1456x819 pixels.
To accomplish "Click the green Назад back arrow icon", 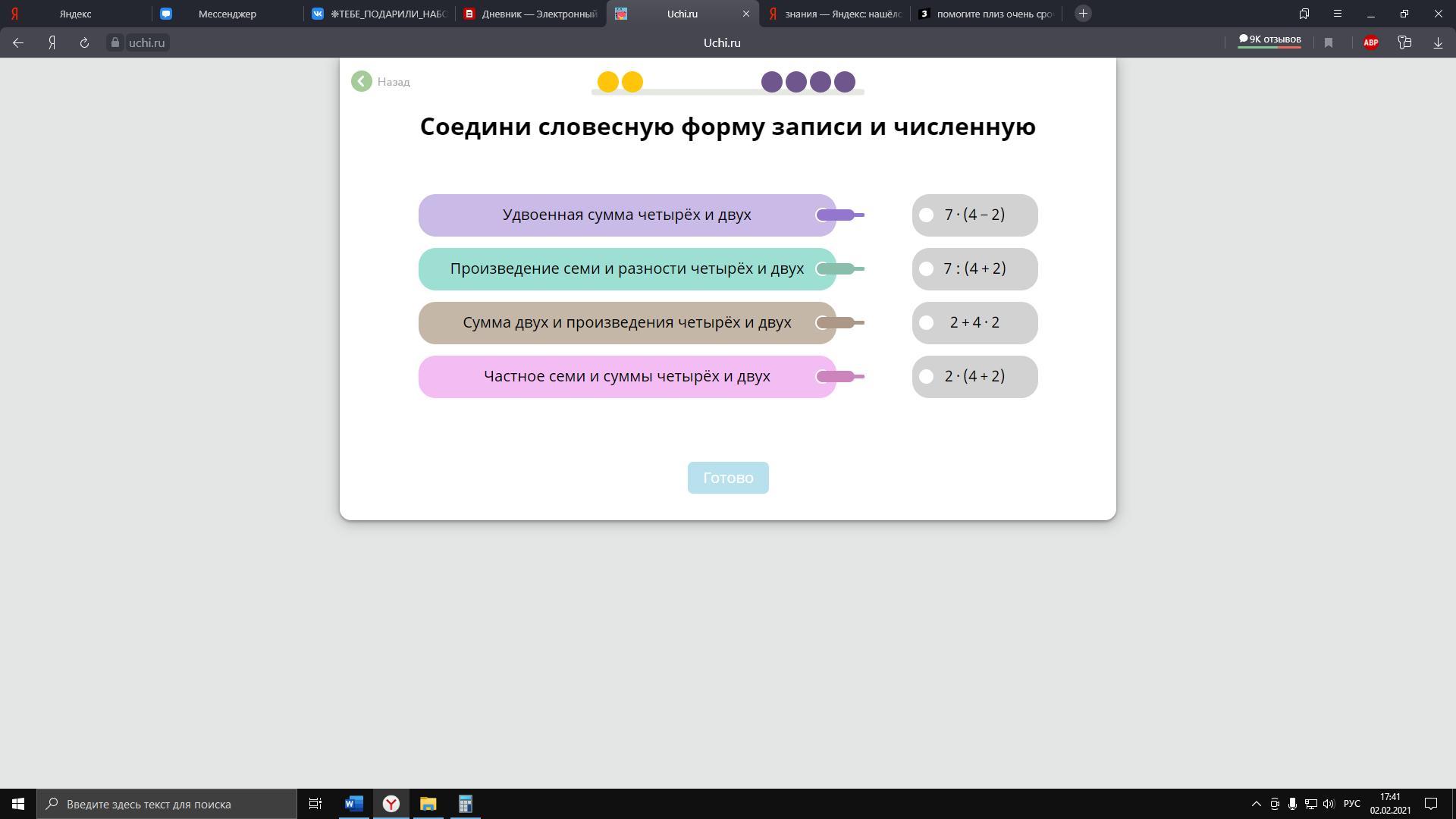I will (x=361, y=81).
